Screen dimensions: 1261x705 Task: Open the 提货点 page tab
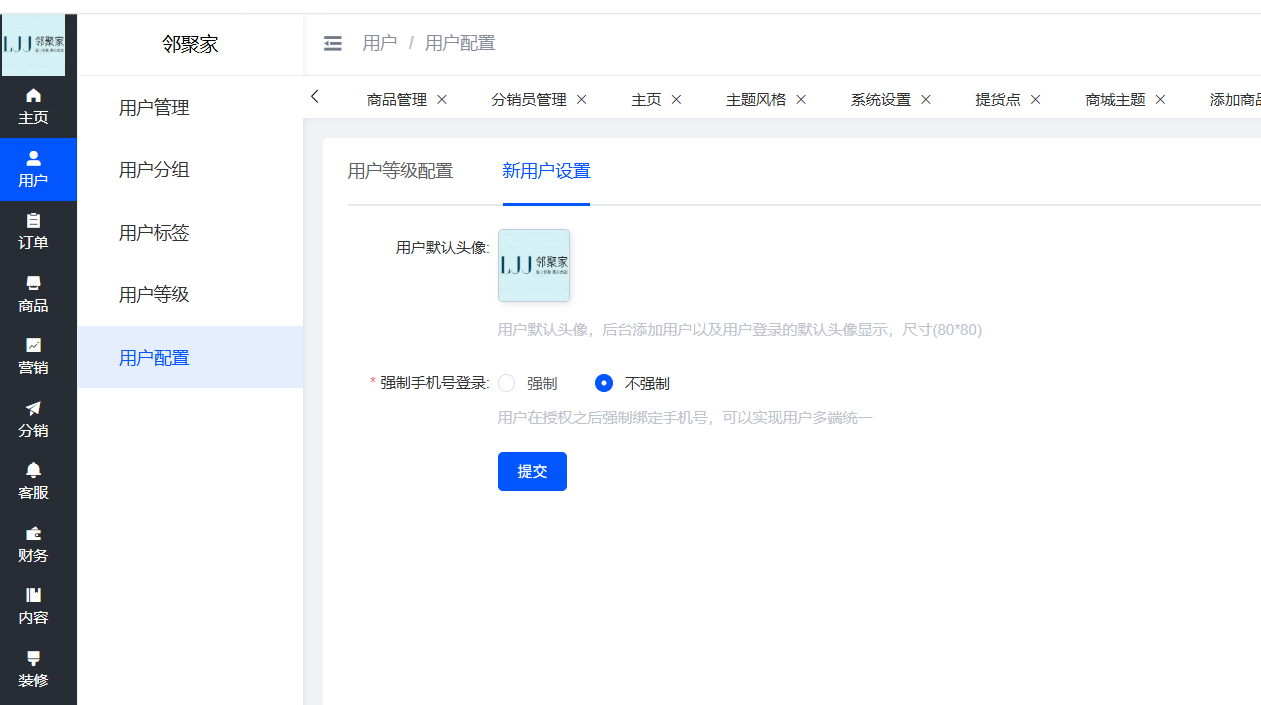[x=998, y=99]
